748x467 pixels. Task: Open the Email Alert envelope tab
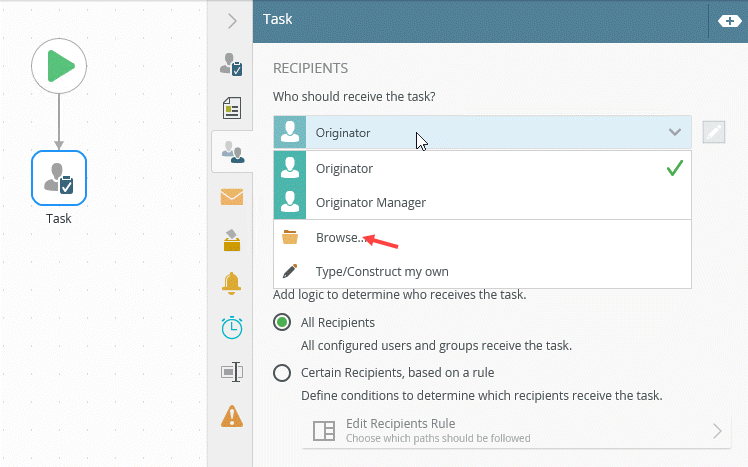pos(232,197)
